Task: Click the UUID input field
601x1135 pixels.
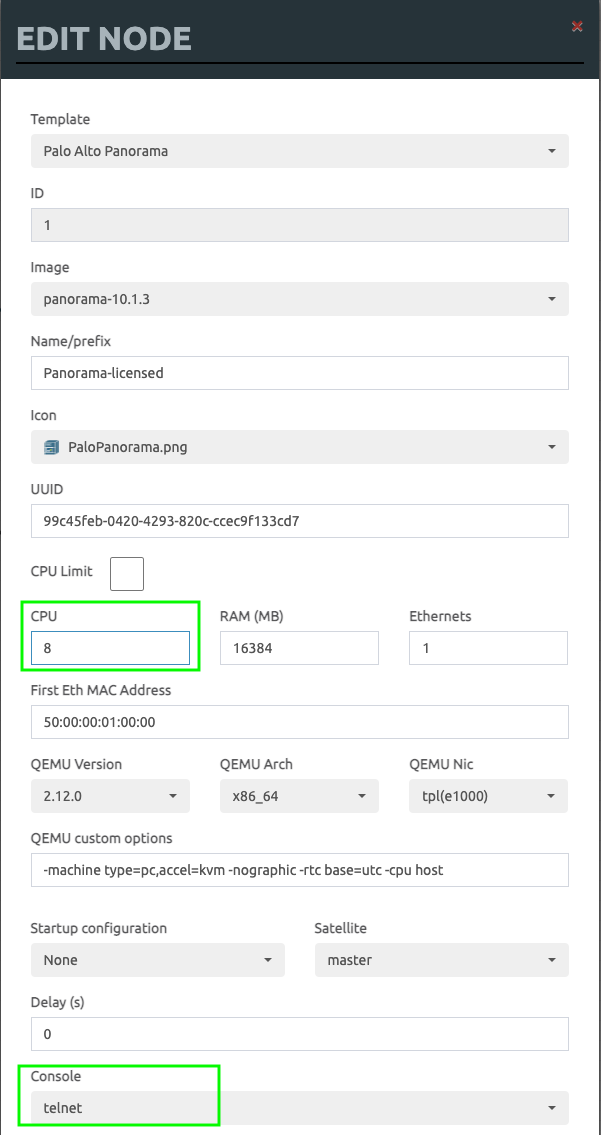Action: 300,521
